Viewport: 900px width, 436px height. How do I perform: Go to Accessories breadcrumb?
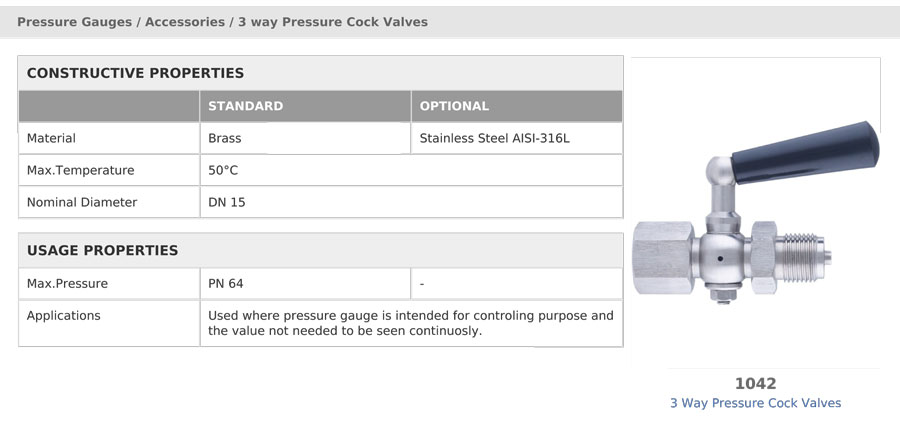185,22
